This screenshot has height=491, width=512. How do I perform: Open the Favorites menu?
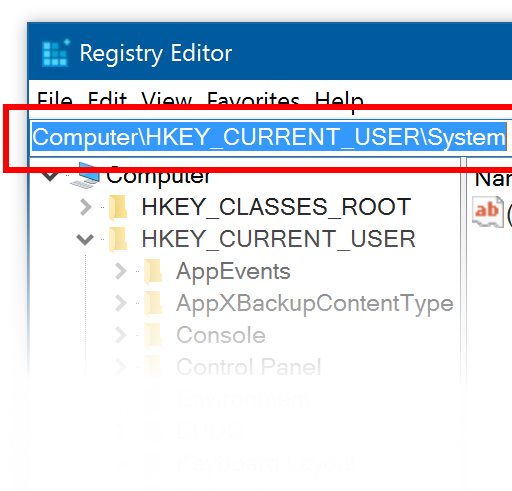click(x=253, y=99)
